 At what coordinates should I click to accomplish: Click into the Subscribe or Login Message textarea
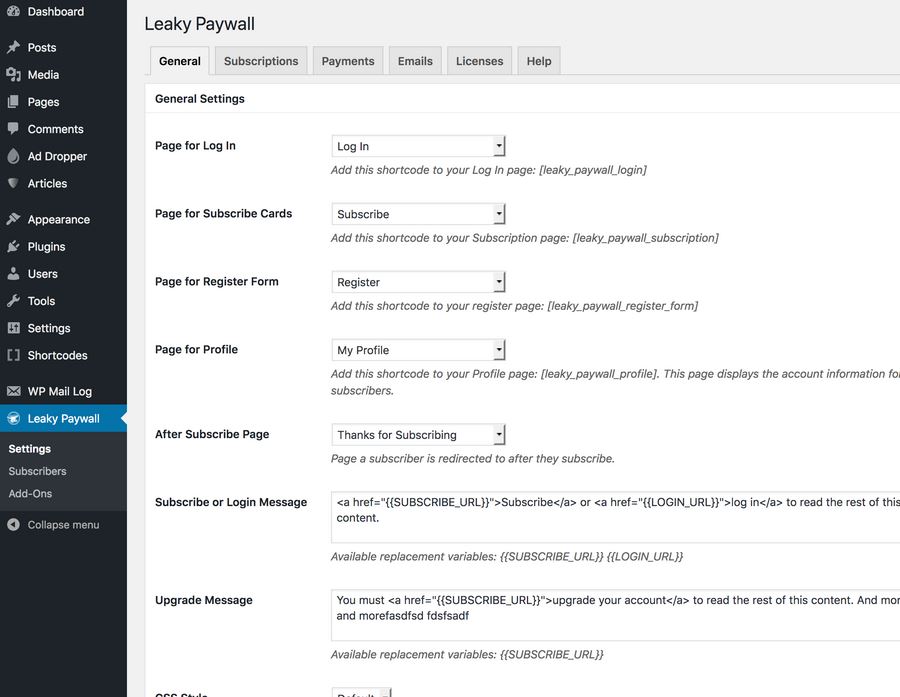pyautogui.click(x=615, y=517)
